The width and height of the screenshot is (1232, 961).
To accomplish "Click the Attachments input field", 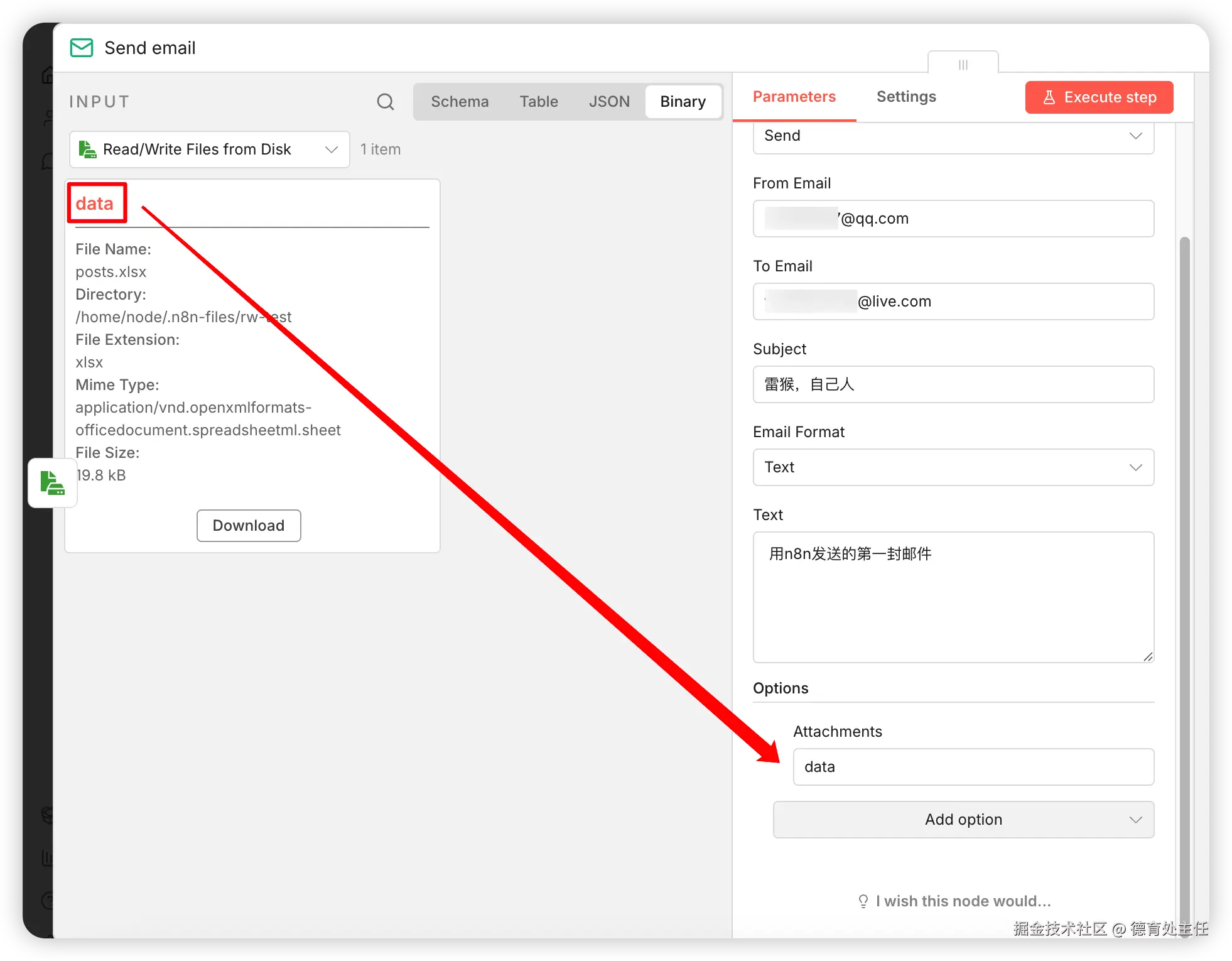I will point(973,767).
